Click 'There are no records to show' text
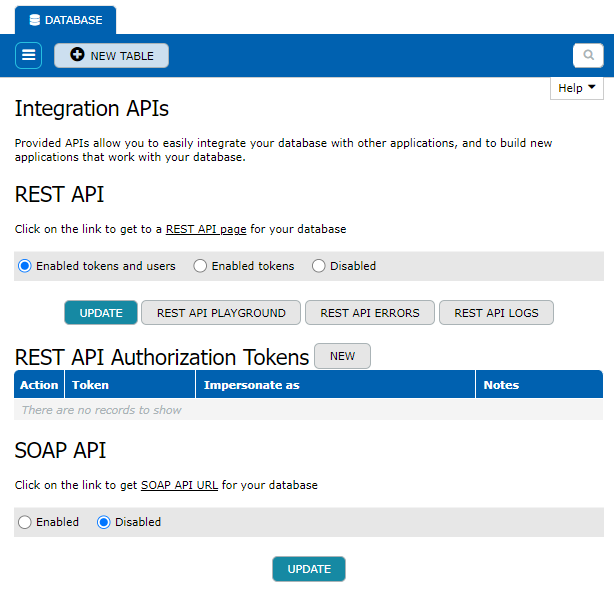 (x=101, y=410)
